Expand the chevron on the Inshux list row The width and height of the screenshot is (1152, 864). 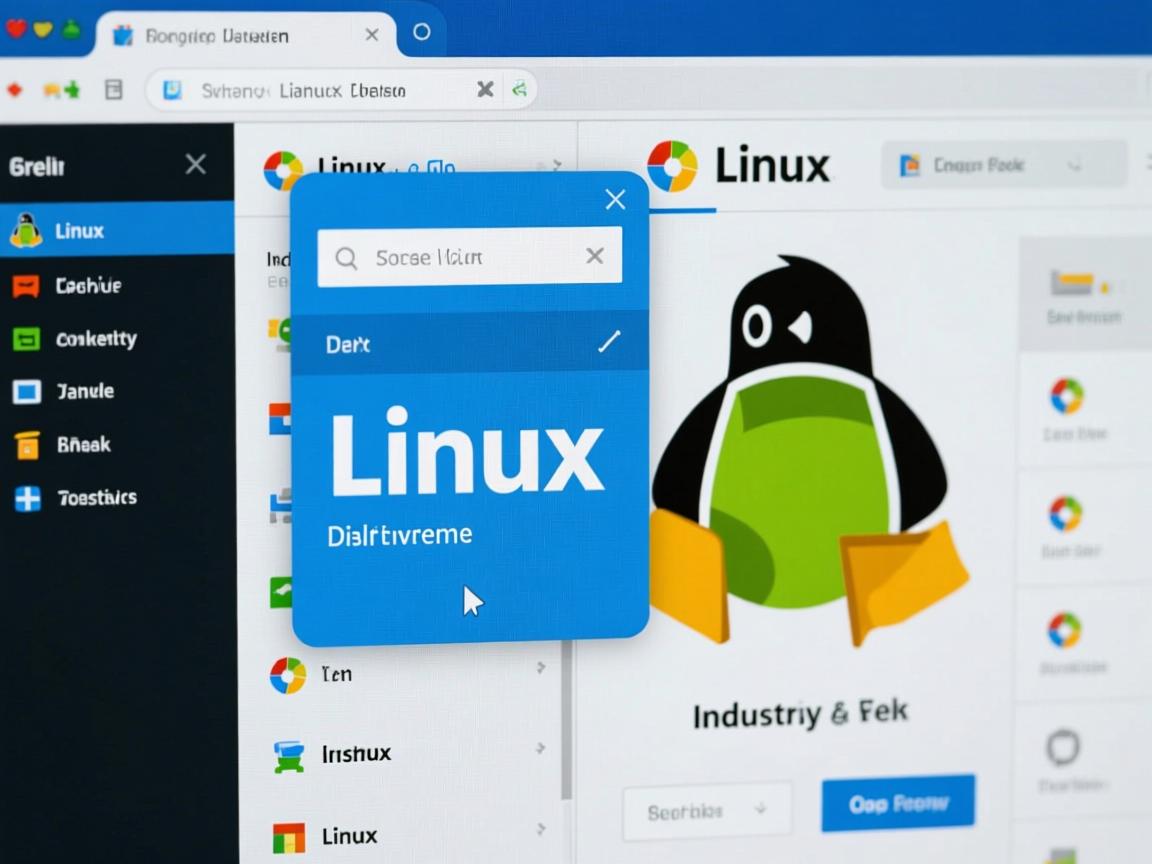[x=542, y=749]
